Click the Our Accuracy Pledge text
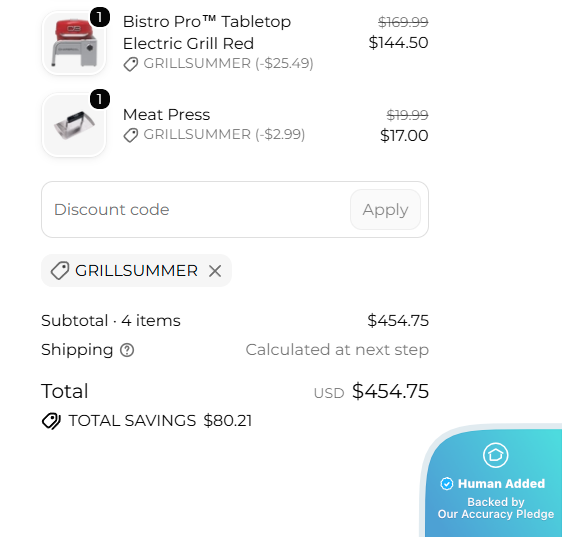Screen dimensions: 562x537 (496, 514)
